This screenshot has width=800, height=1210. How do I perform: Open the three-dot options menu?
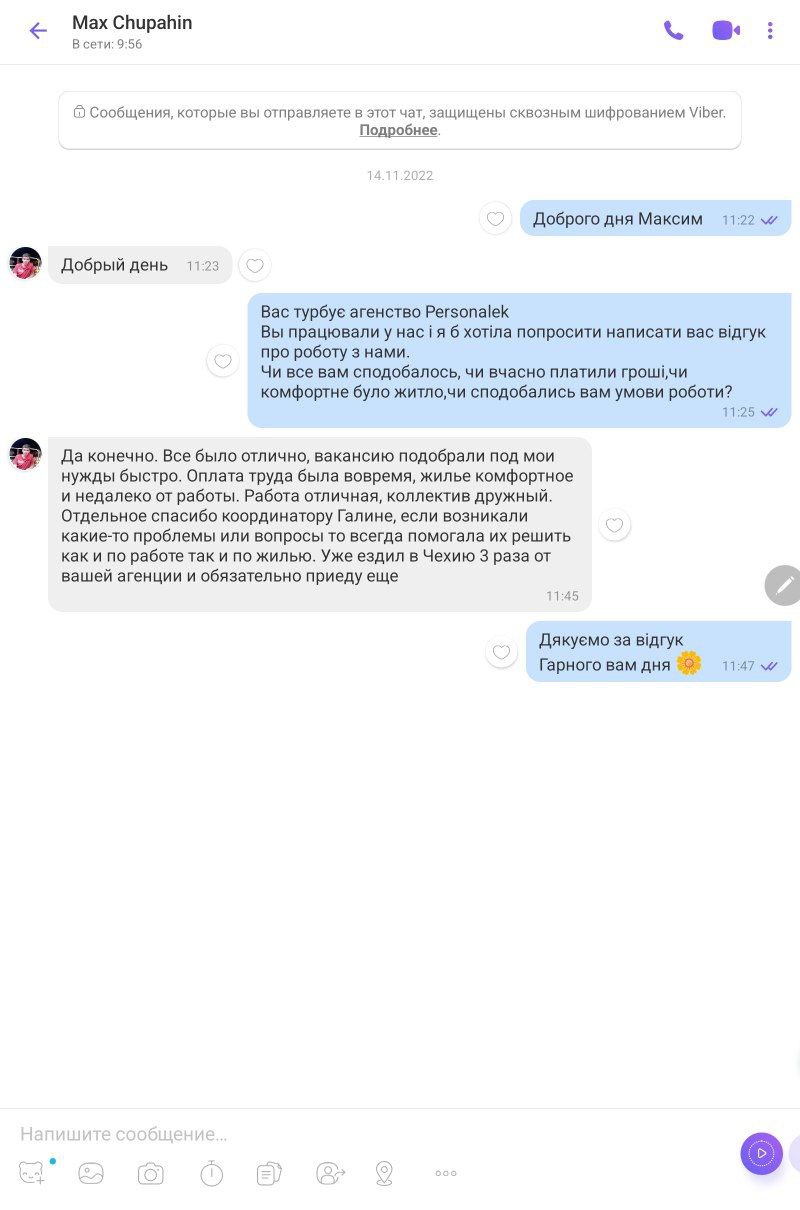coord(770,31)
